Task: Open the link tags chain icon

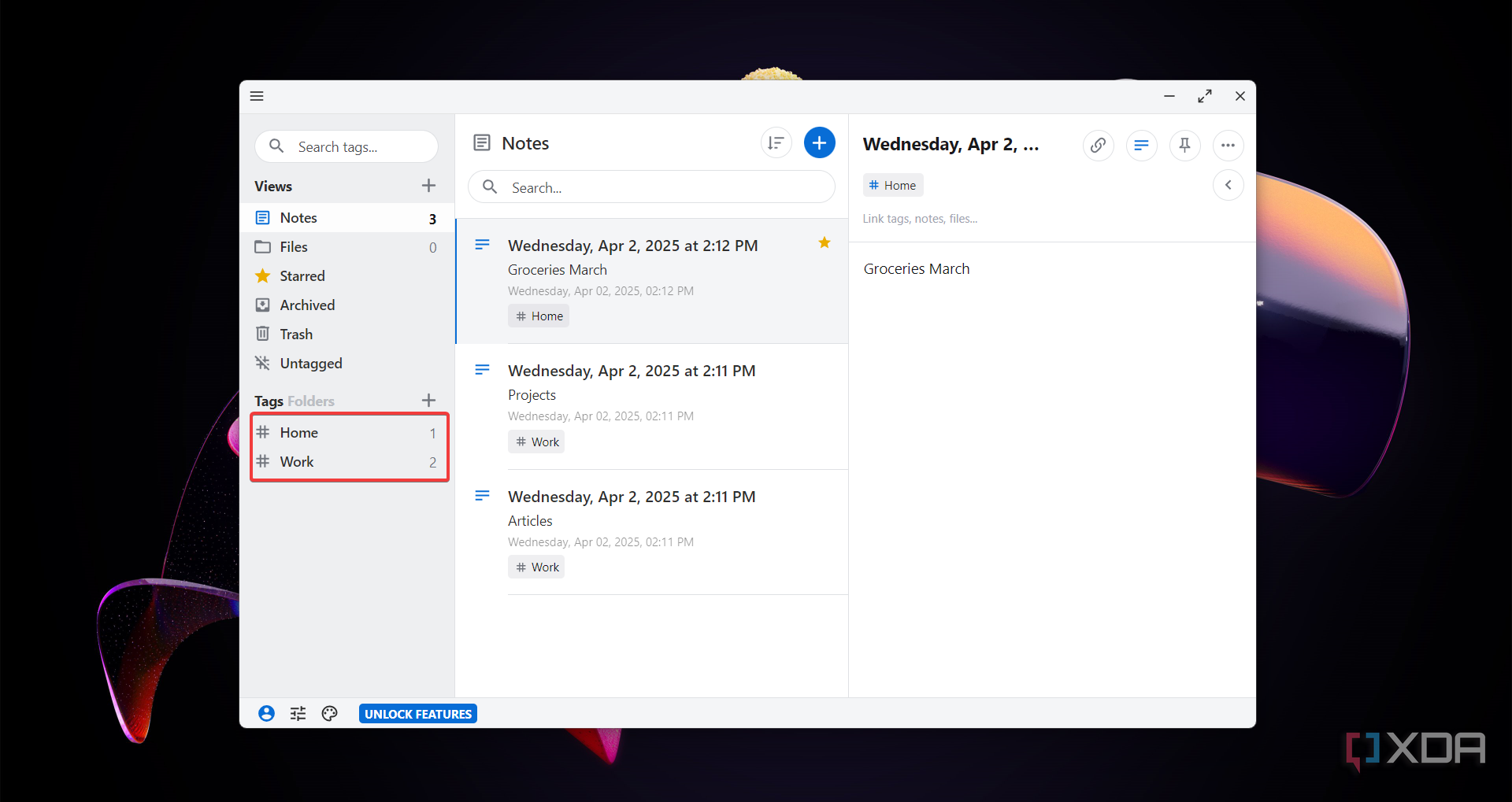Action: [1098, 145]
